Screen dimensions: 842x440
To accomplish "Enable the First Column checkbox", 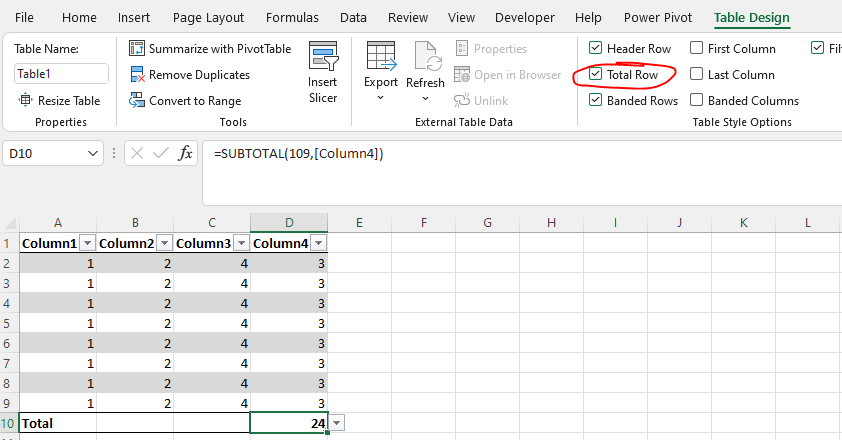I will (696, 48).
